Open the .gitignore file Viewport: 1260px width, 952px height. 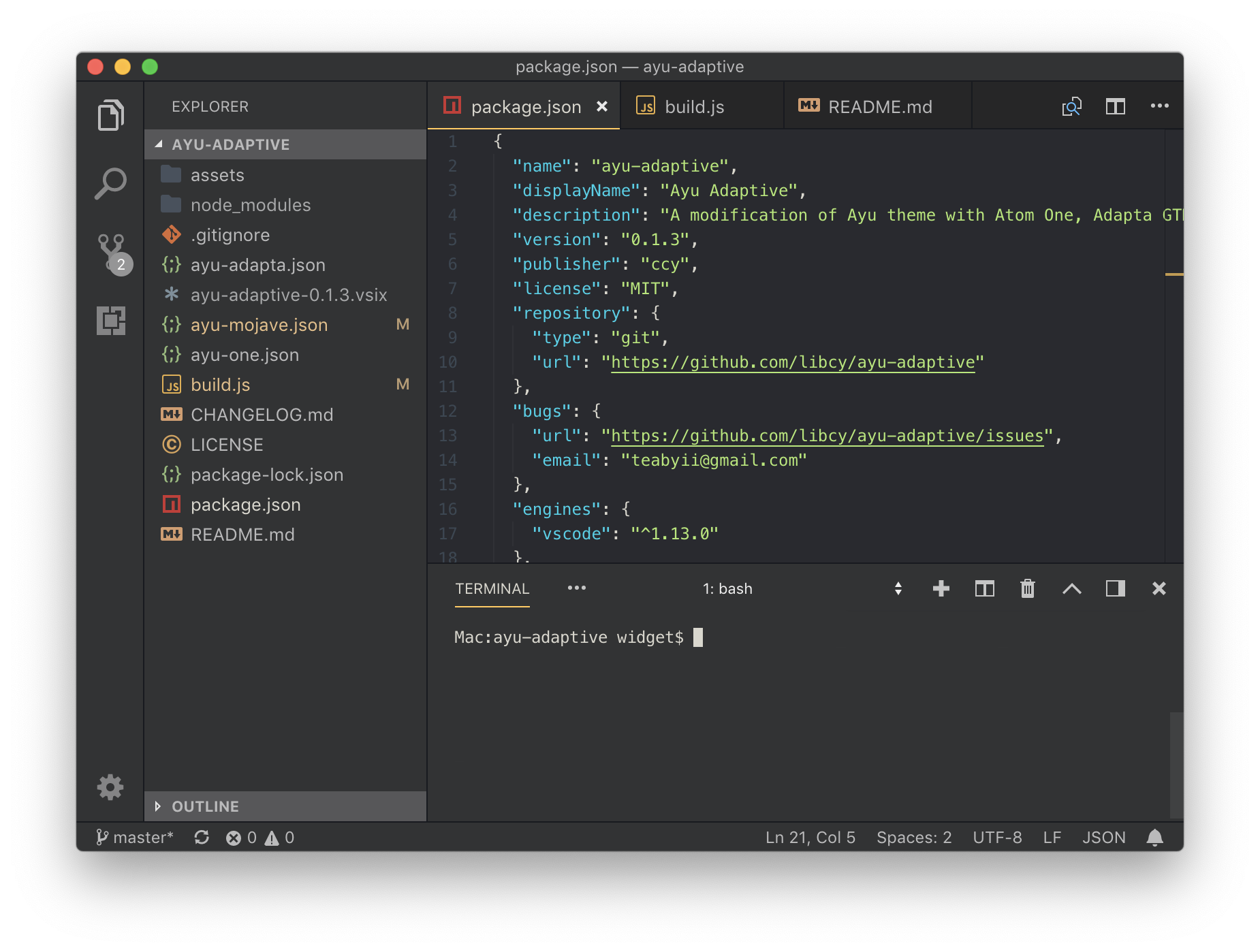[x=285, y=235]
